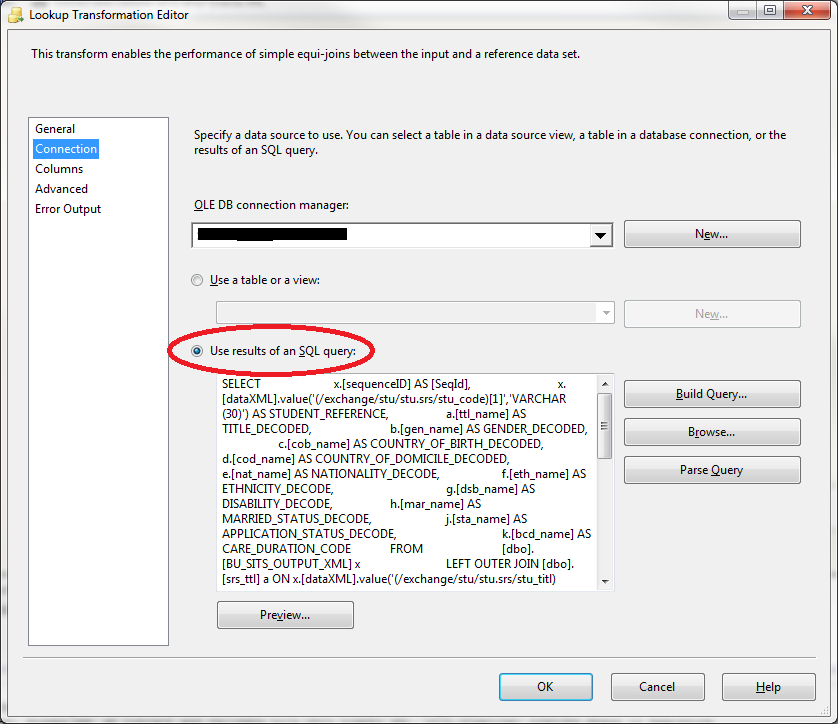
Task: Click the Lookup Transformation Editor title icon
Action: (x=13, y=14)
